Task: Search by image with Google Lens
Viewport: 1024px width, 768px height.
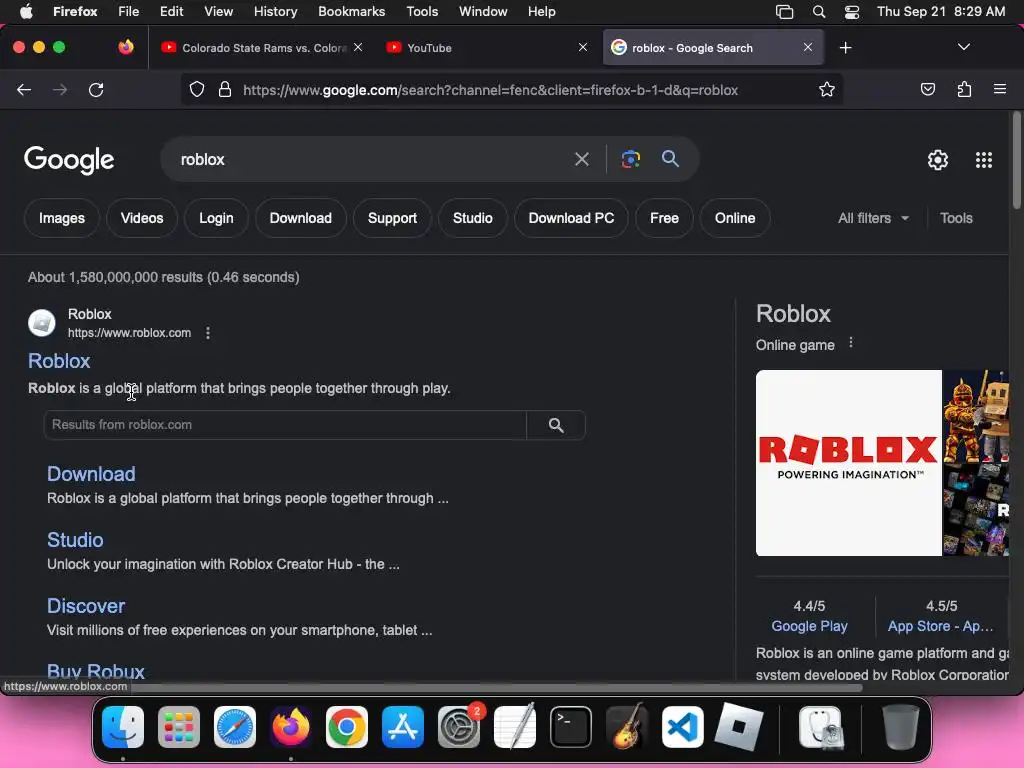Action: [x=630, y=159]
